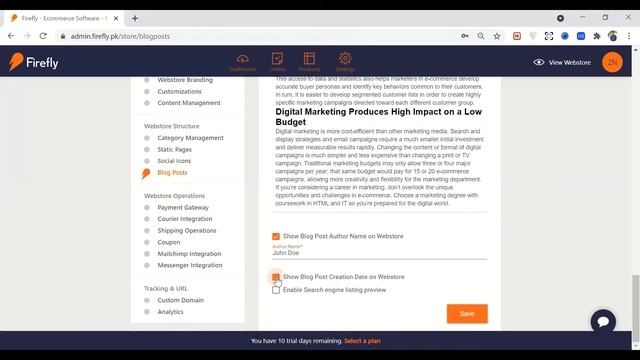Click the screenshot capture extension icon
Viewport: 640px width, 360px height.
tap(549, 36)
